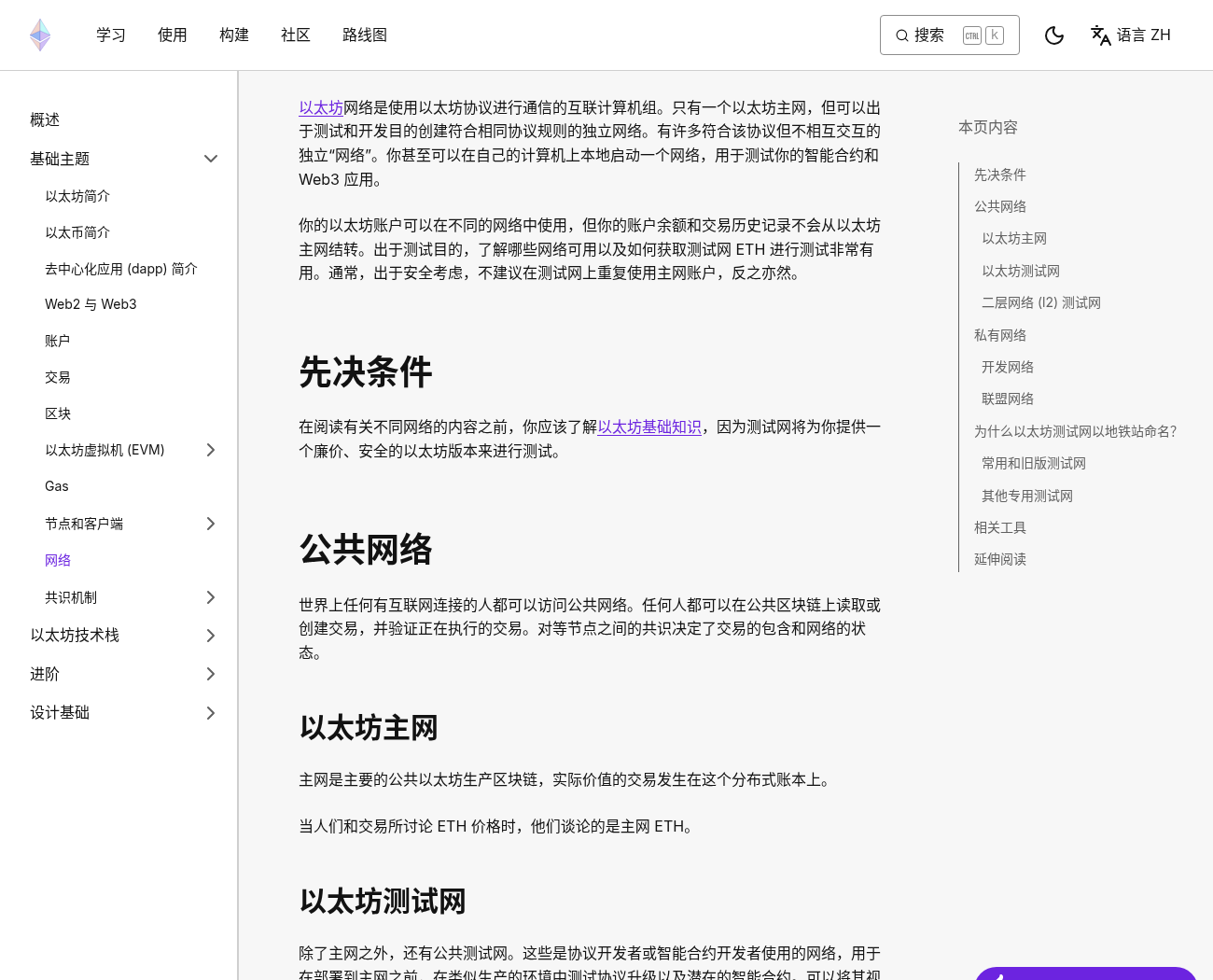This screenshot has width=1213, height=980.
Task: Jump to 先决条件 in page contents
Action: (x=1000, y=175)
